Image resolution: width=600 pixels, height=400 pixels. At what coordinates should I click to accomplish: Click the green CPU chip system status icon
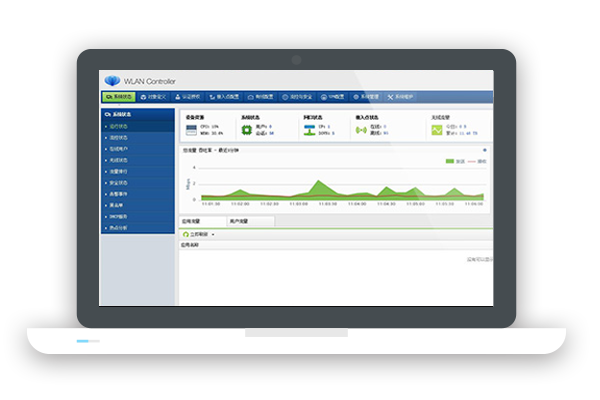[x=247, y=129]
